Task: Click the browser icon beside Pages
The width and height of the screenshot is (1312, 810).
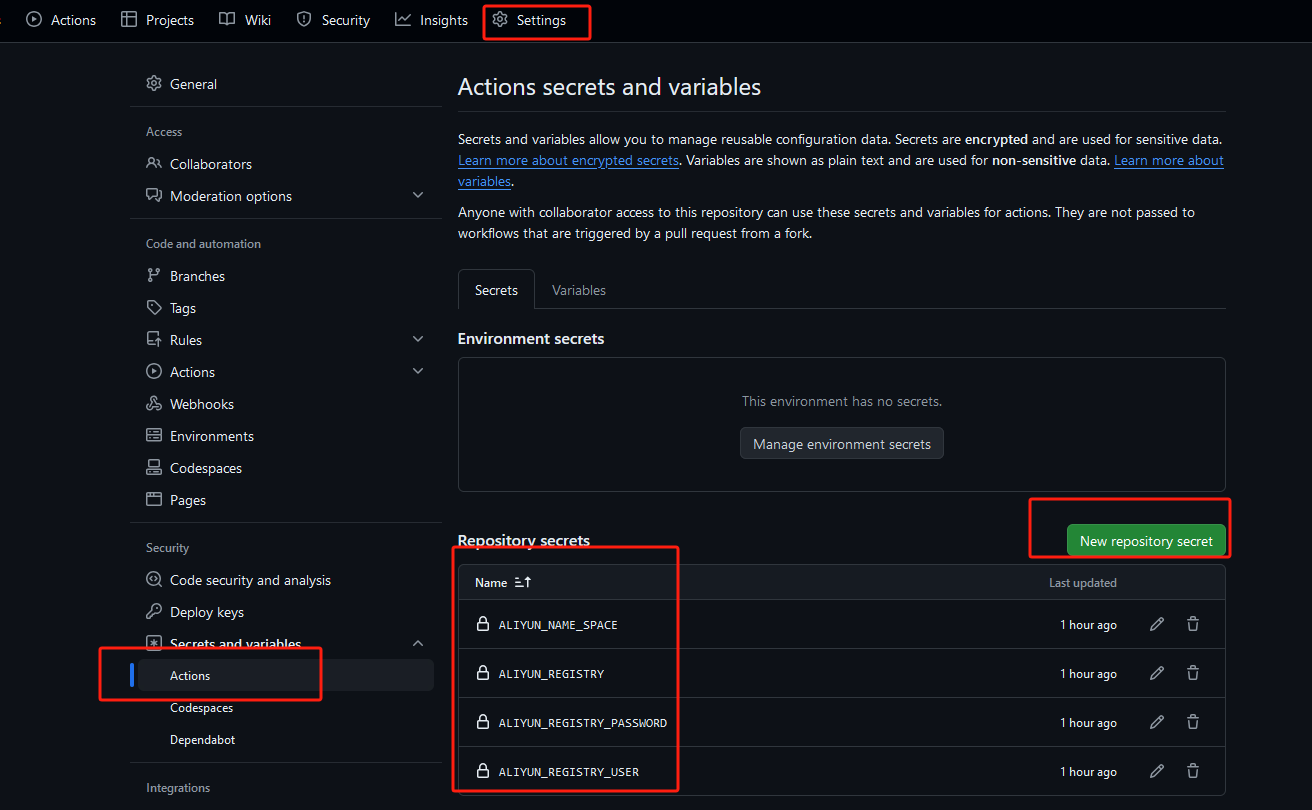Action: pos(154,500)
